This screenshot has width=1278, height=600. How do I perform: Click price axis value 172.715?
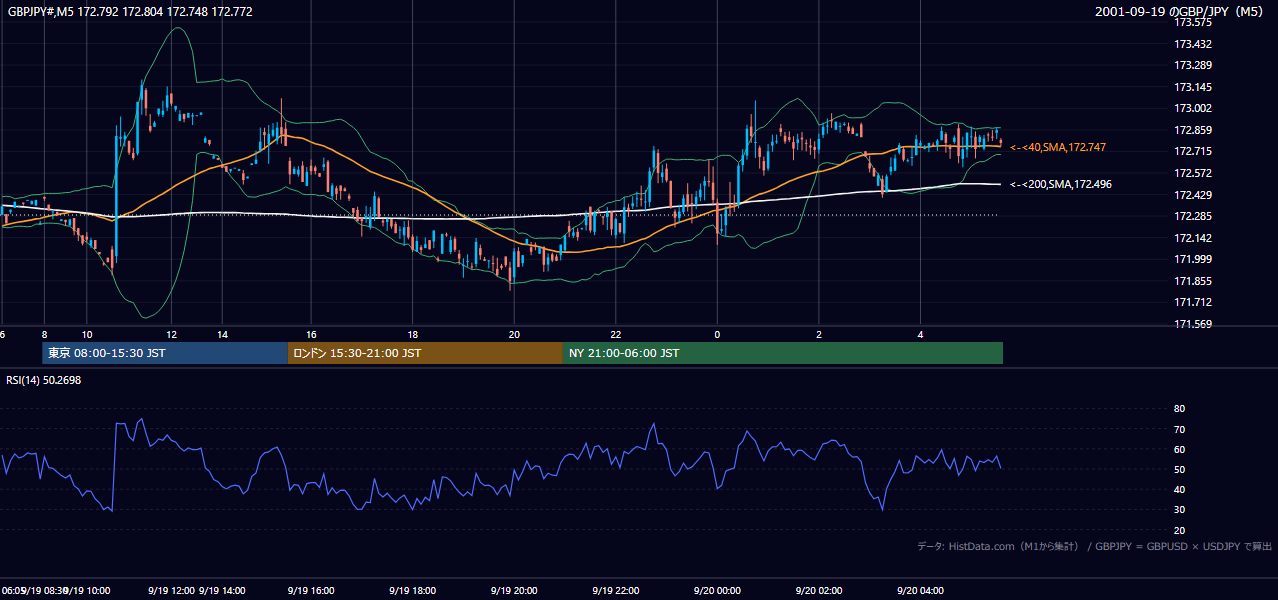click(1194, 151)
